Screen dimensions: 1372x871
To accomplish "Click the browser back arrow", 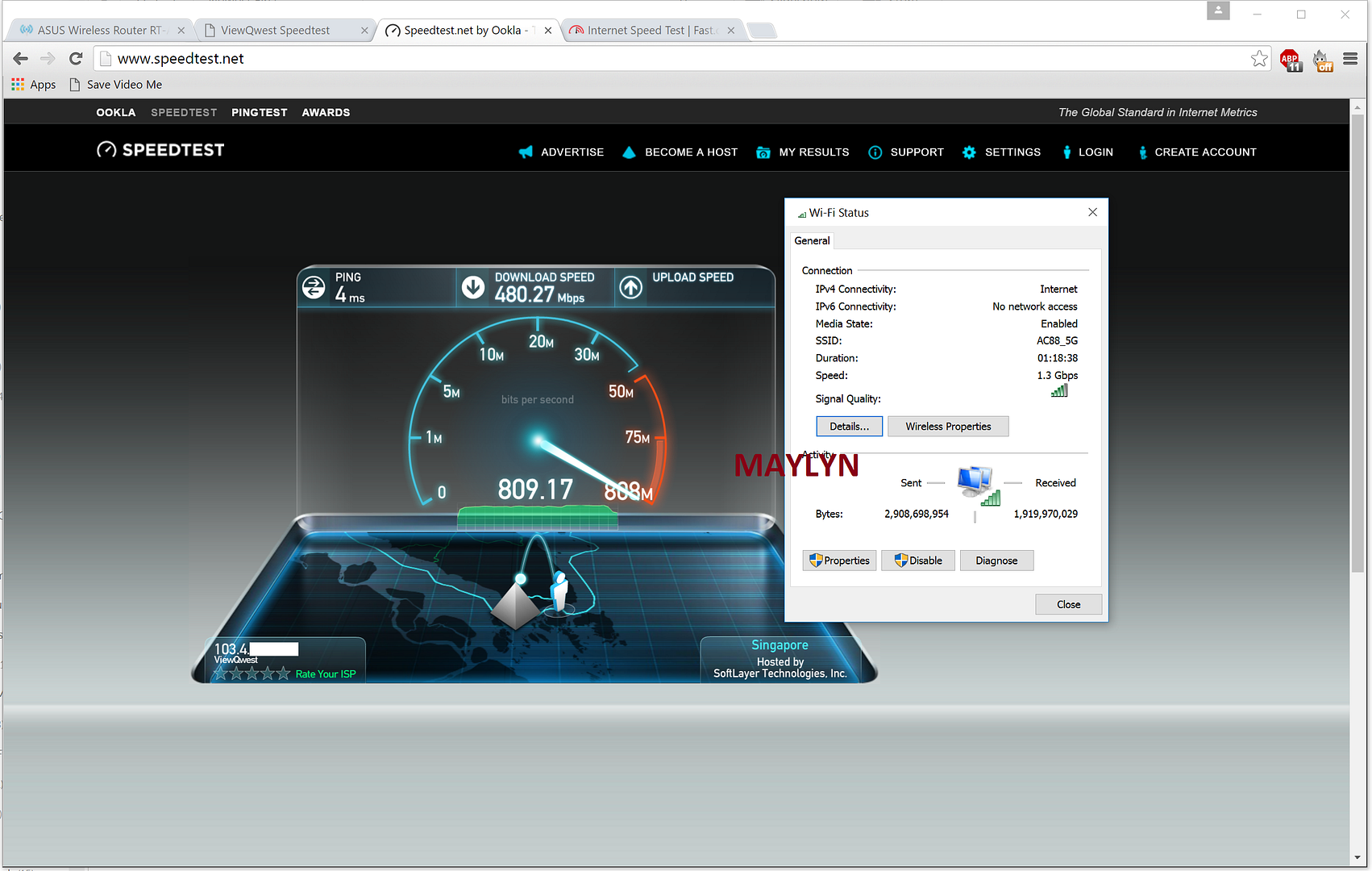I will [21, 58].
